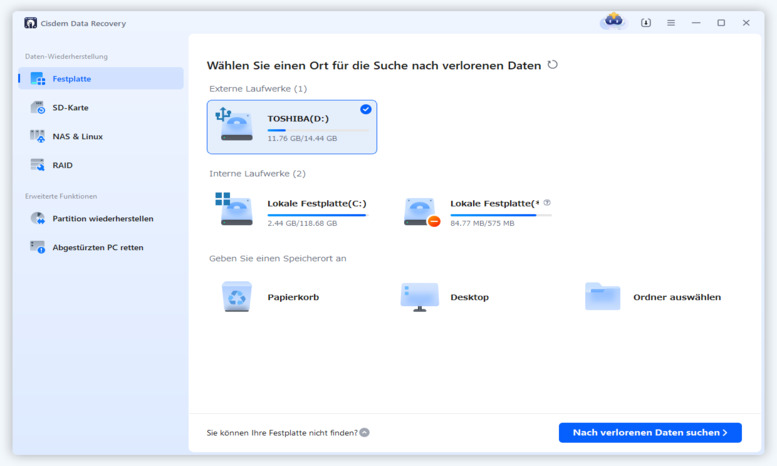Click the refresh drive list icon
This screenshot has height=466, width=777.
coord(552,65)
